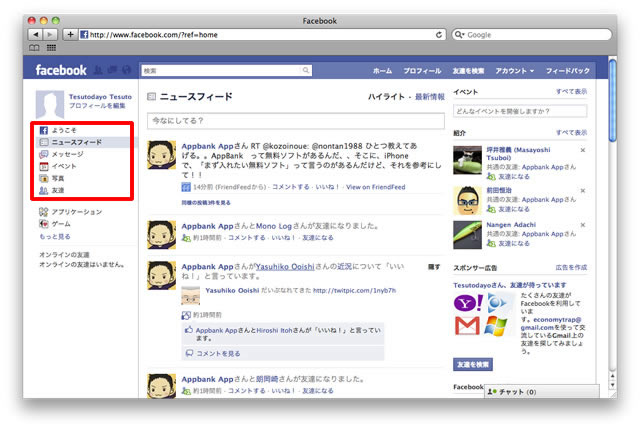Open friend requests icon in header

[98, 70]
